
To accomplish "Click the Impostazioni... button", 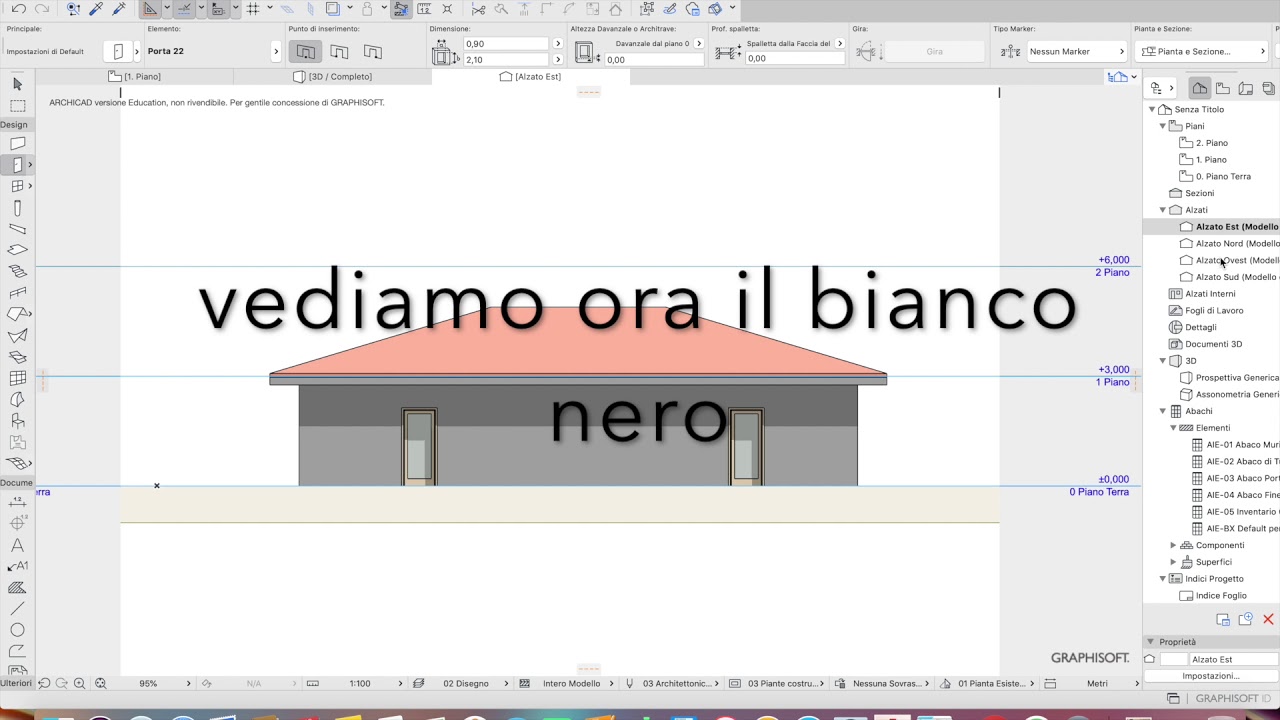I will pos(1211,676).
